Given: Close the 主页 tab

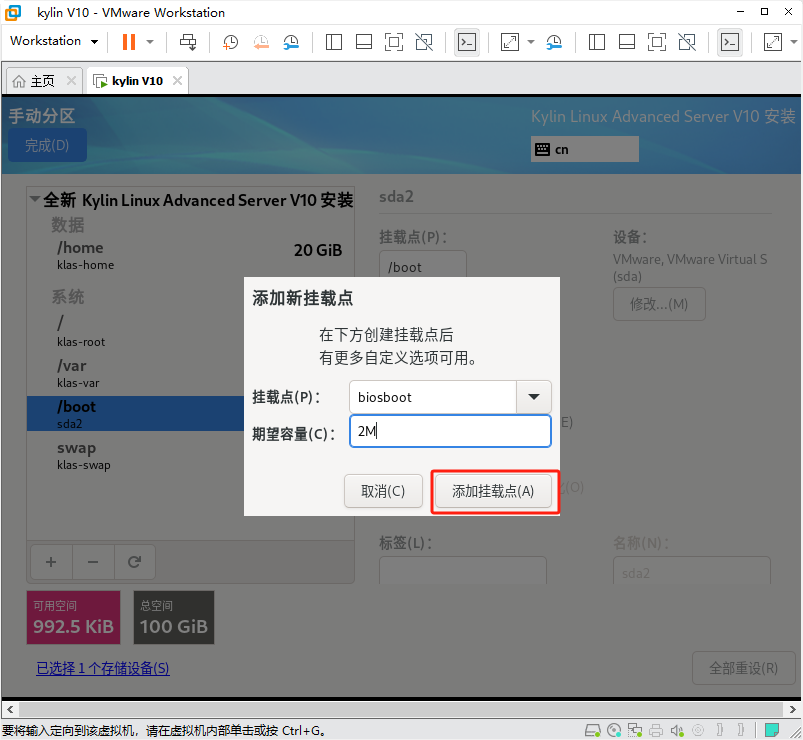Looking at the screenshot, I should (71, 80).
